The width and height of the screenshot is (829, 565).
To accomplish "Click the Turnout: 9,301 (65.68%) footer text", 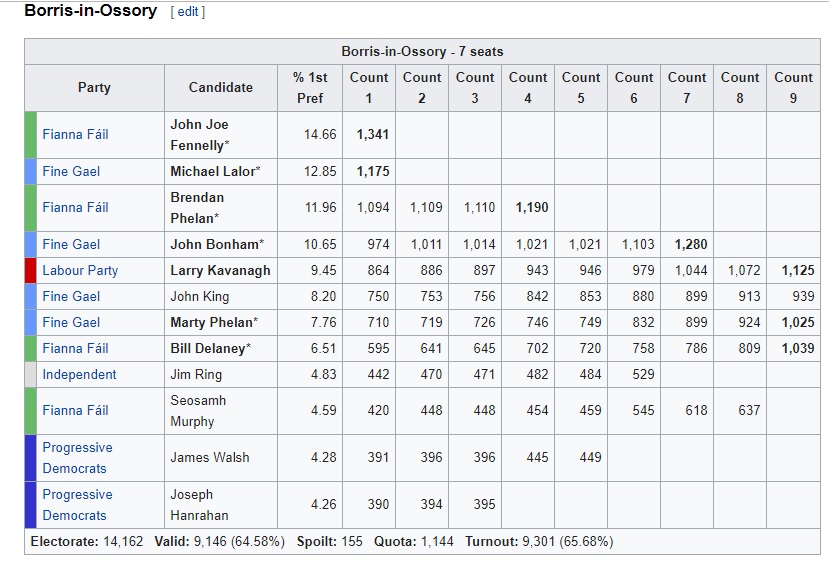I will point(539,542).
